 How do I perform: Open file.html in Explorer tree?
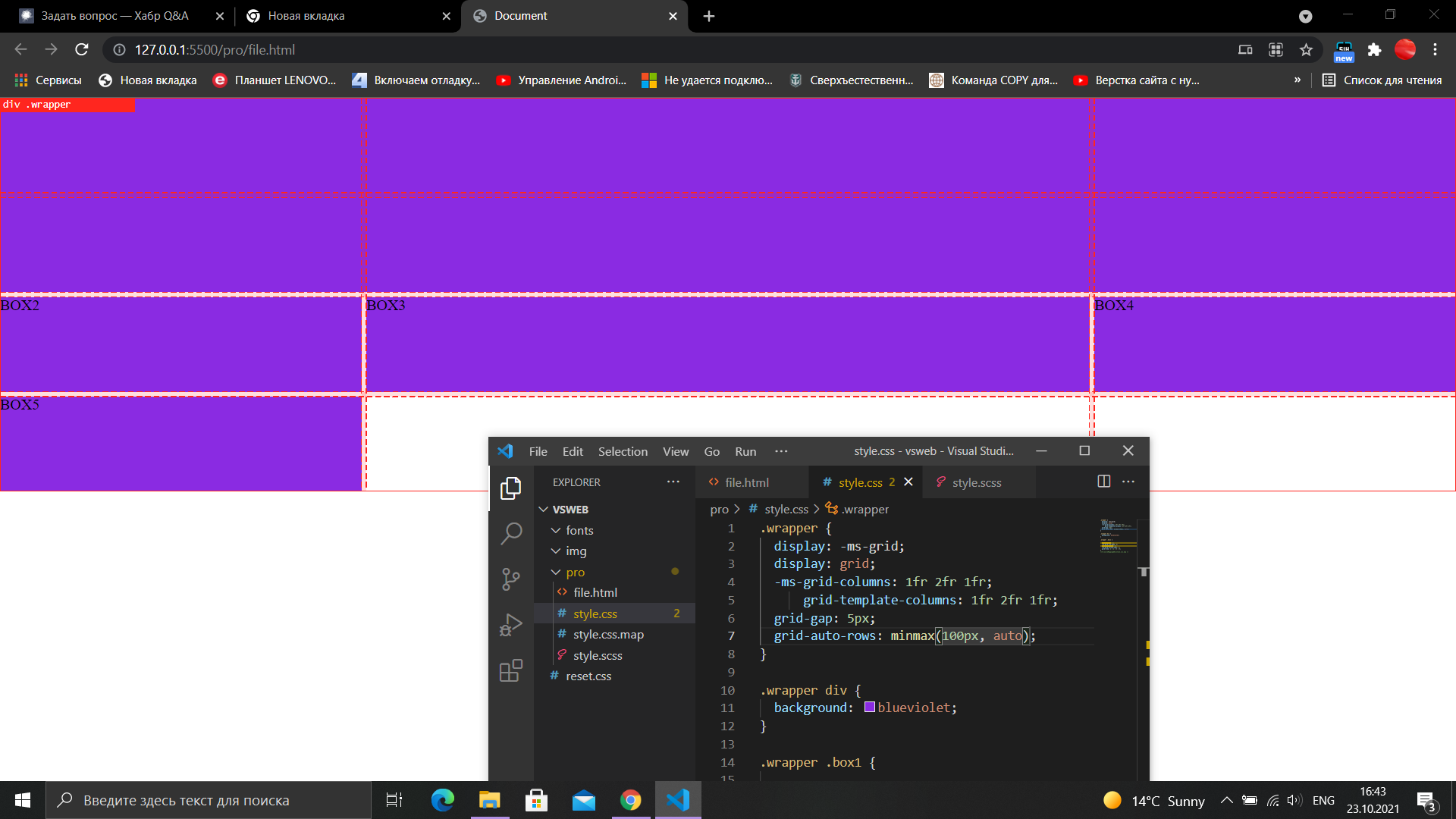point(595,592)
